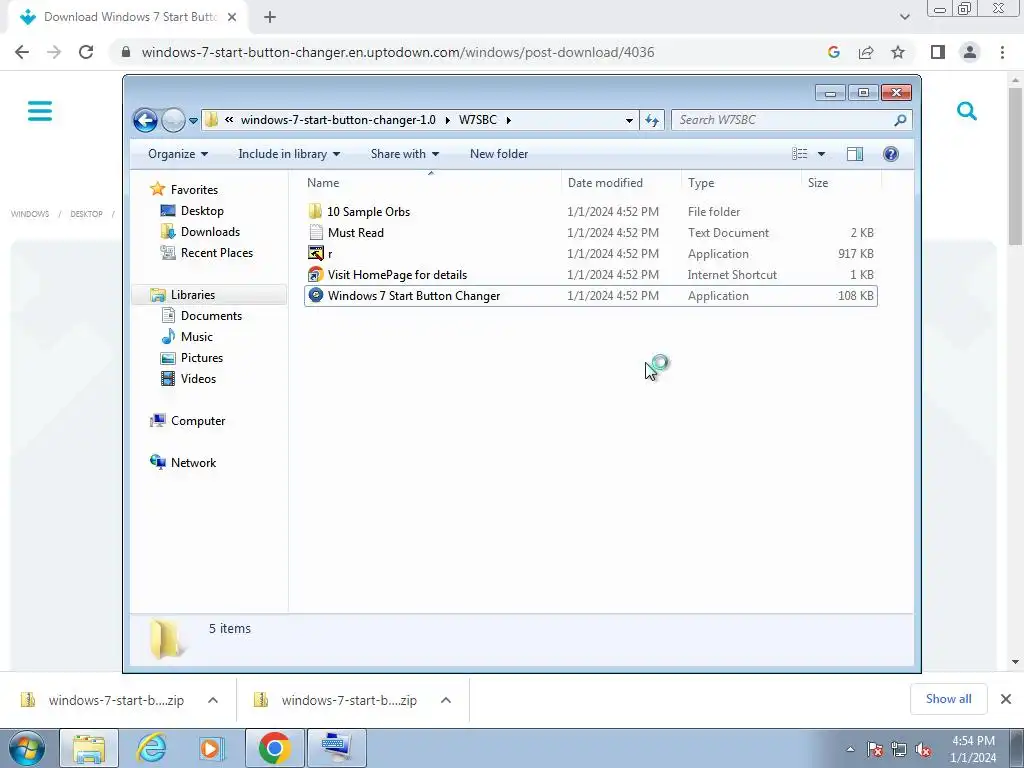Click the Uptodown search magnifier
This screenshot has height=768, width=1024.
[x=967, y=112]
